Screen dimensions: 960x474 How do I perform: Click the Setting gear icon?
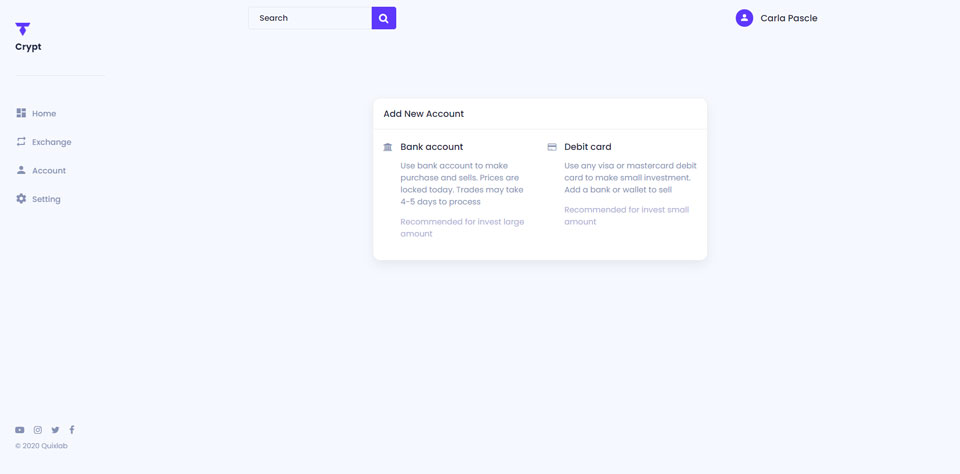click(21, 199)
